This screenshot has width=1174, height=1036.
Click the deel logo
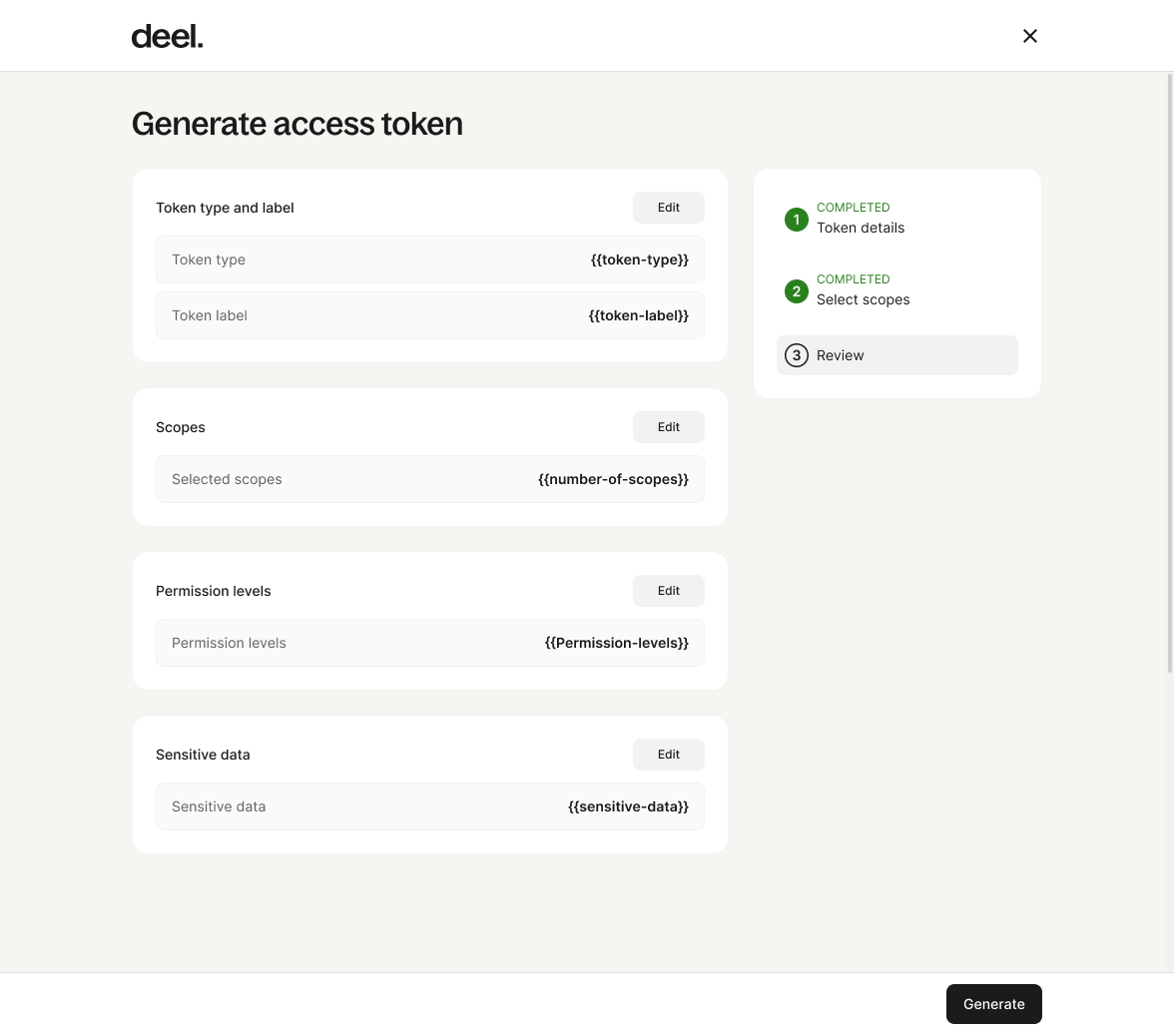click(x=167, y=36)
